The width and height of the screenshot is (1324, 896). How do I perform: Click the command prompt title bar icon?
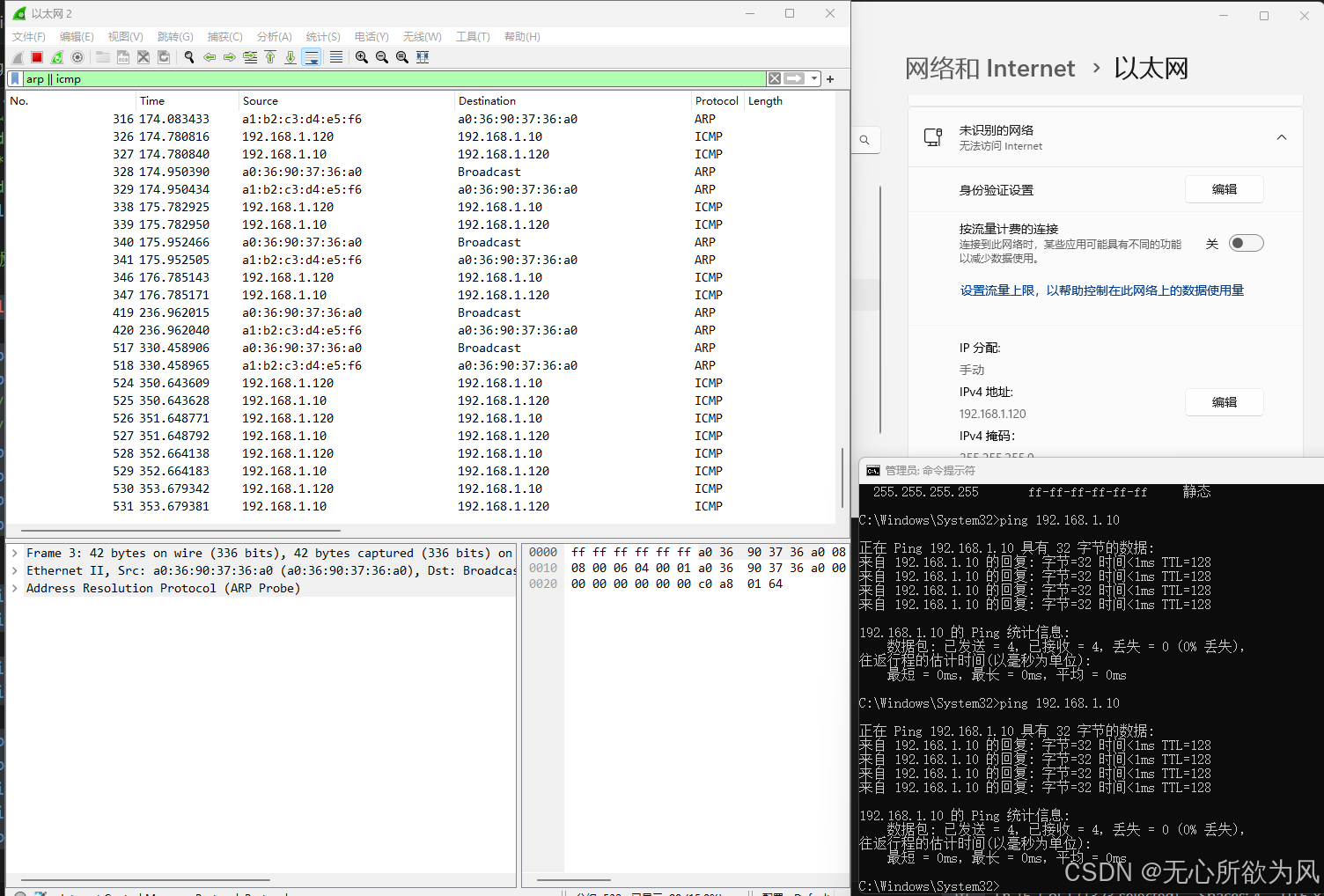point(872,471)
